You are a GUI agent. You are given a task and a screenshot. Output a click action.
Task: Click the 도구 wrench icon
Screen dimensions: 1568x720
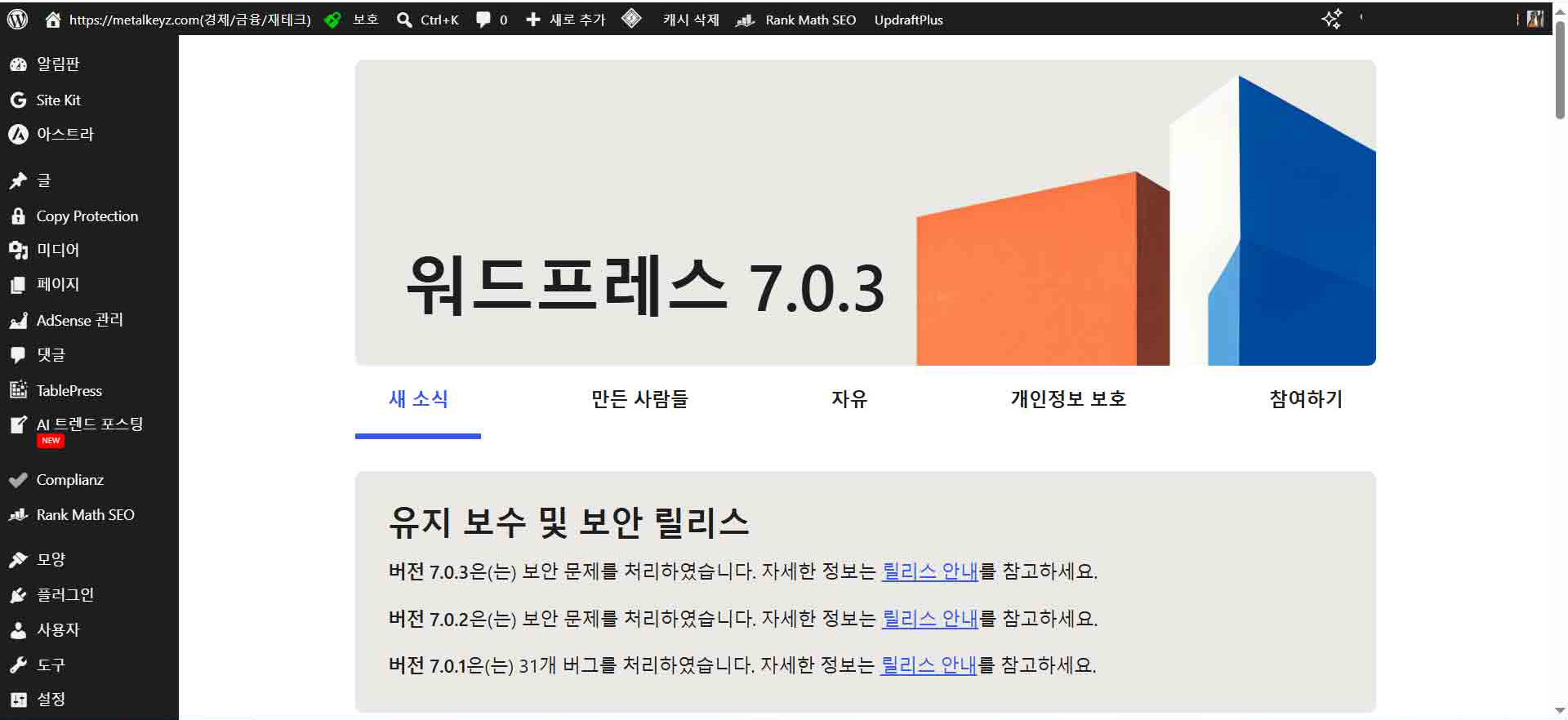[x=18, y=665]
